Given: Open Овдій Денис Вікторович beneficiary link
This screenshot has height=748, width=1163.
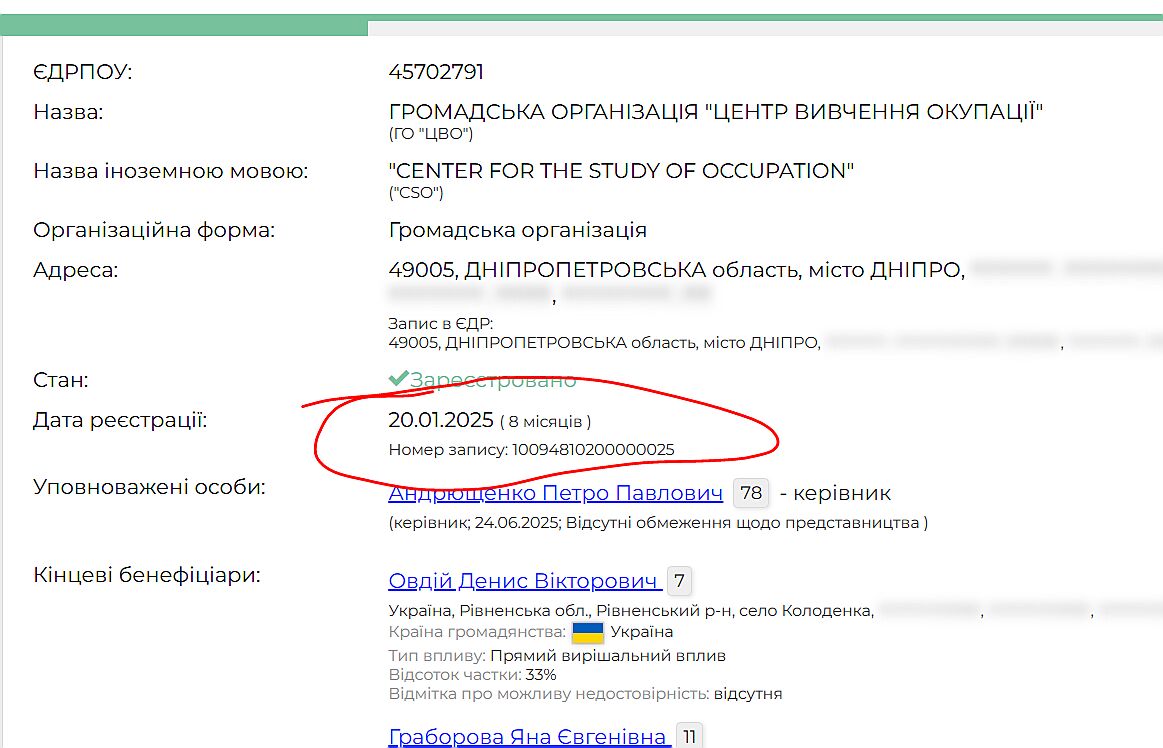Looking at the screenshot, I should [x=523, y=581].
